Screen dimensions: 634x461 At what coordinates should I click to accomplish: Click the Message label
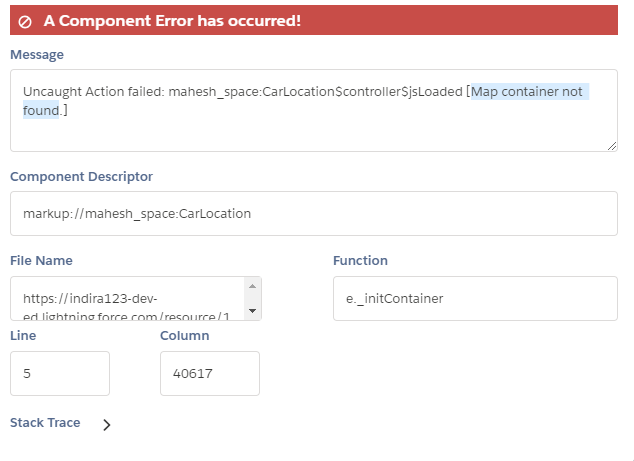37,55
